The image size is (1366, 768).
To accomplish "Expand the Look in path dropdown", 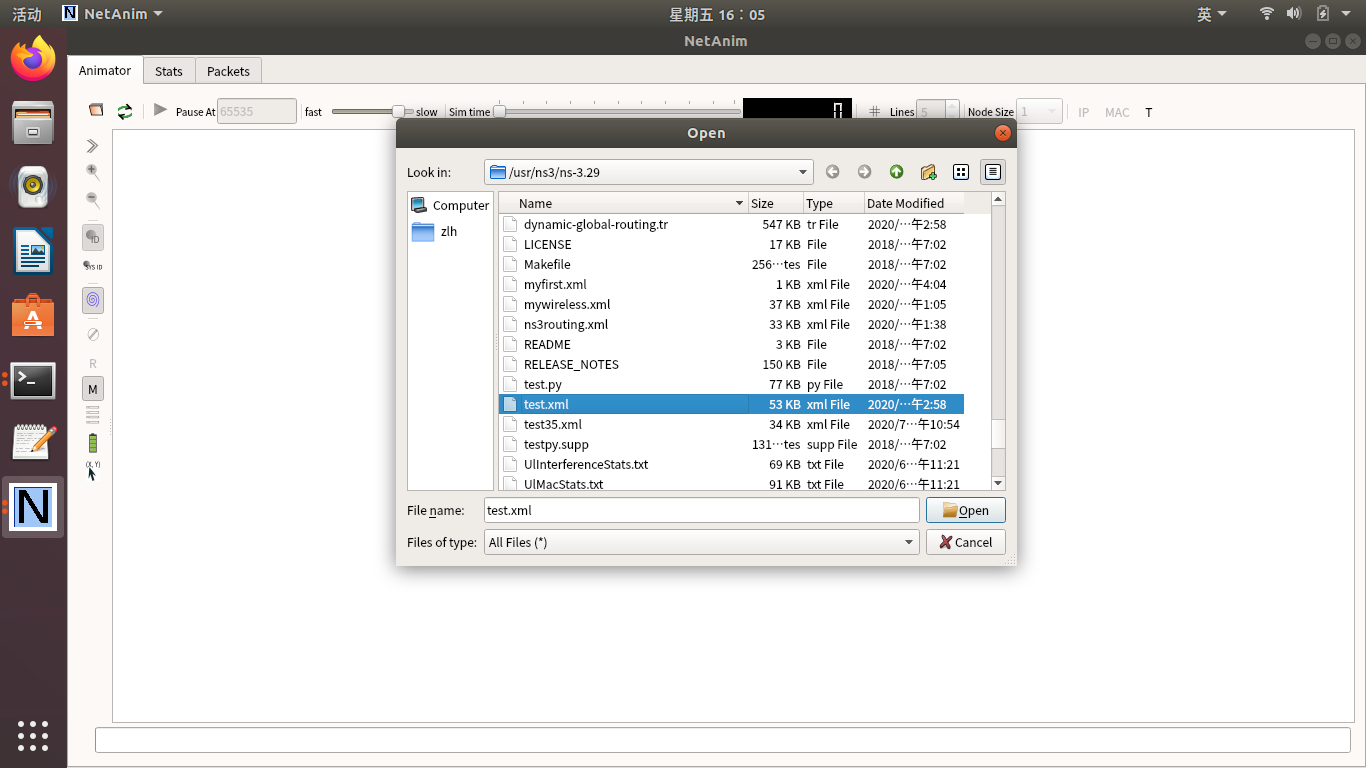I will (802, 172).
